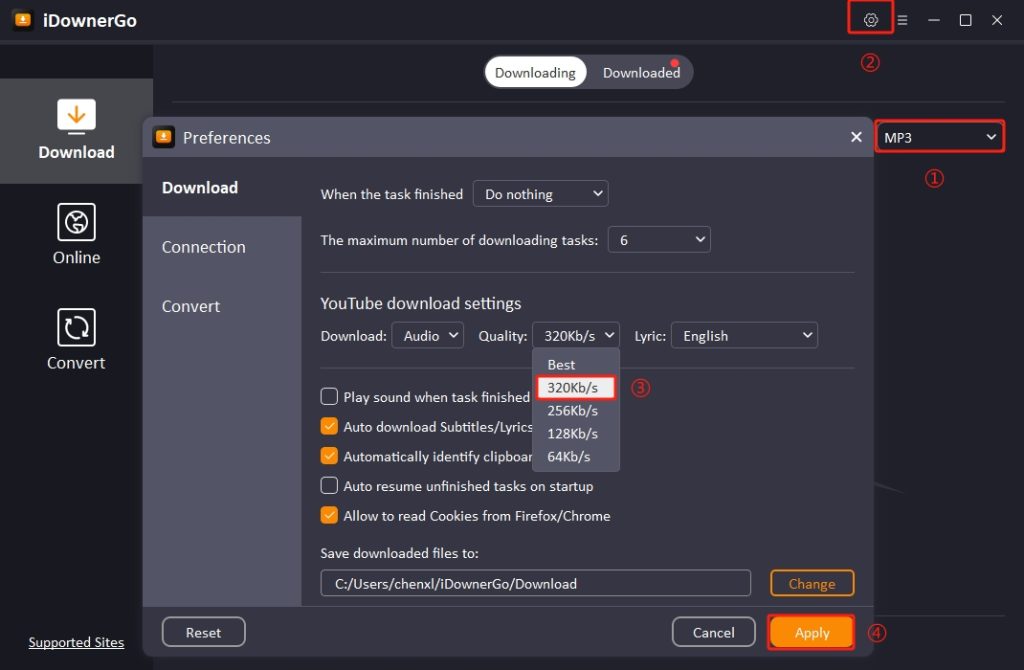The width and height of the screenshot is (1024, 670).
Task: Open the maximum downloading tasks dropdown
Action: (x=659, y=240)
